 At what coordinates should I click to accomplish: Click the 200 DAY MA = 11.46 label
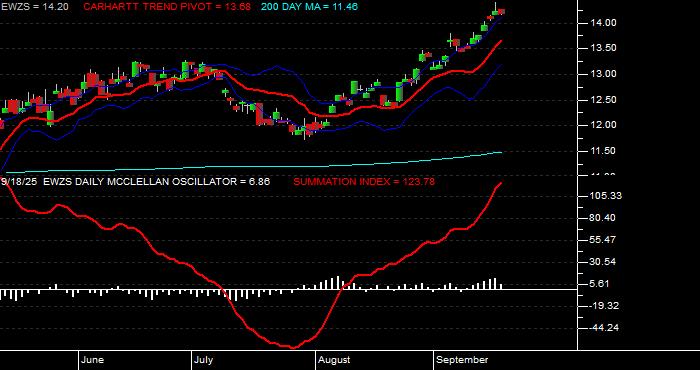click(309, 7)
